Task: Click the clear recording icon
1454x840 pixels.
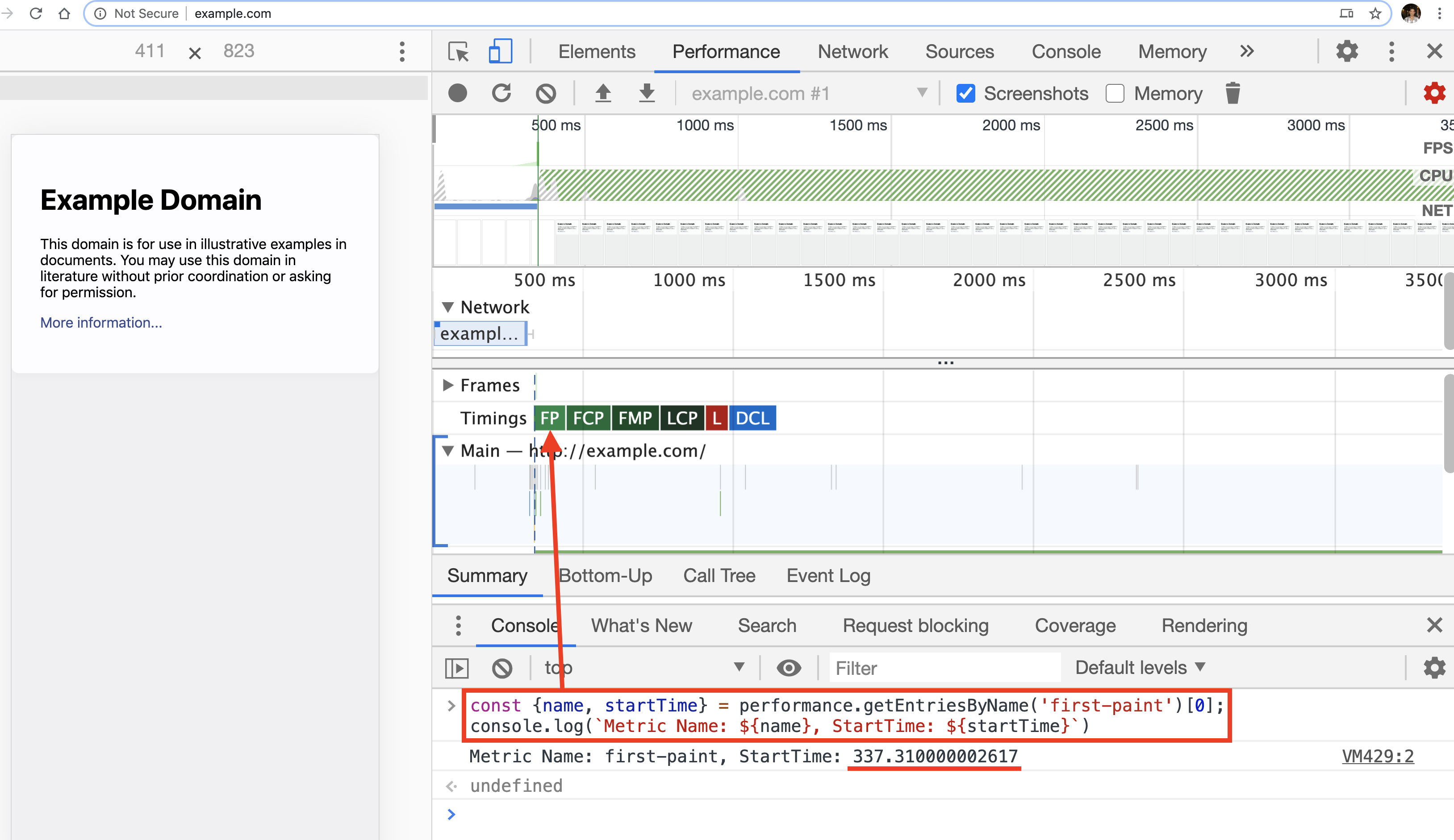Action: 545,93
